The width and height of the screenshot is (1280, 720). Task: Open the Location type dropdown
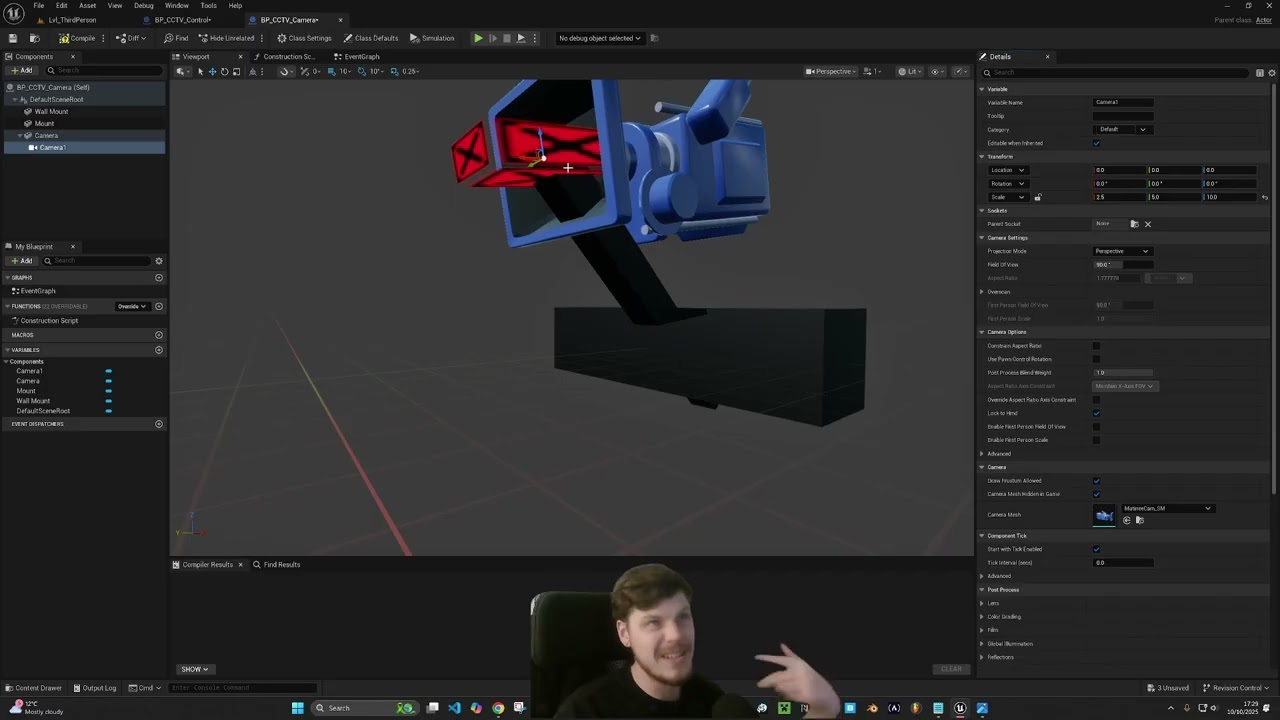click(1007, 170)
